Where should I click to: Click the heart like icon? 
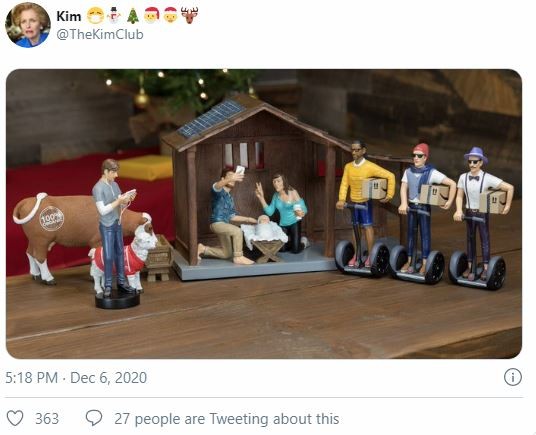(15, 418)
